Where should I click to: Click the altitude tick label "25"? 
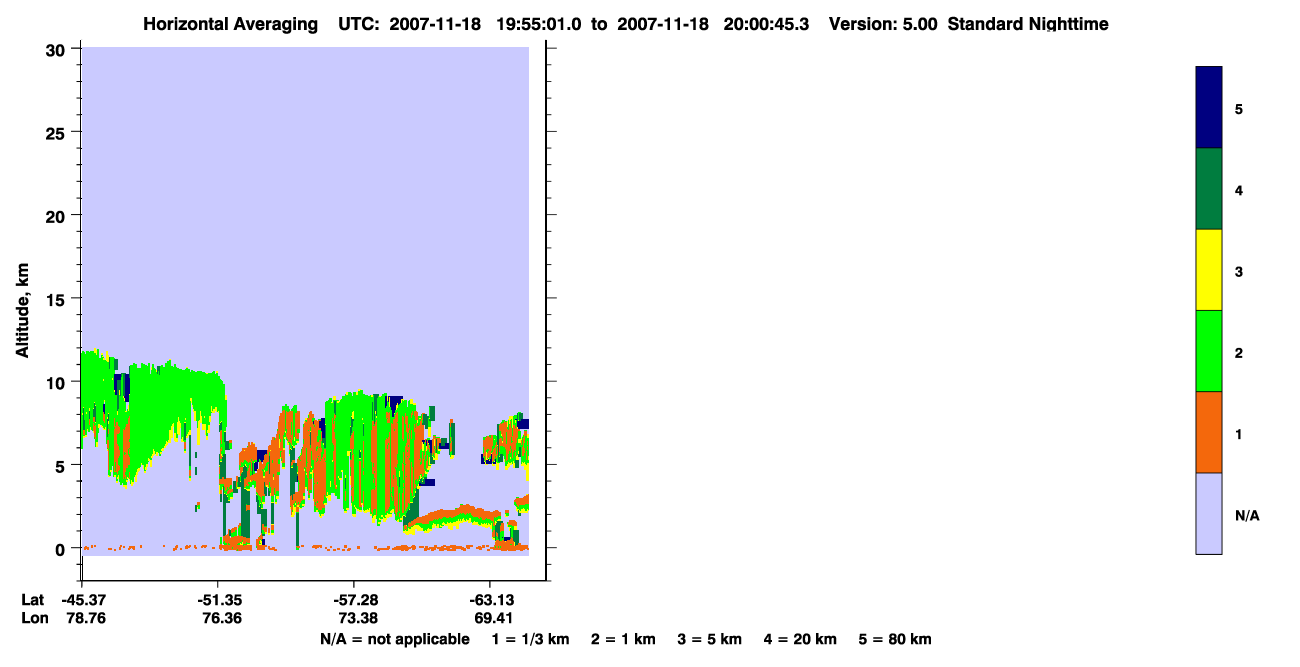coord(58,133)
